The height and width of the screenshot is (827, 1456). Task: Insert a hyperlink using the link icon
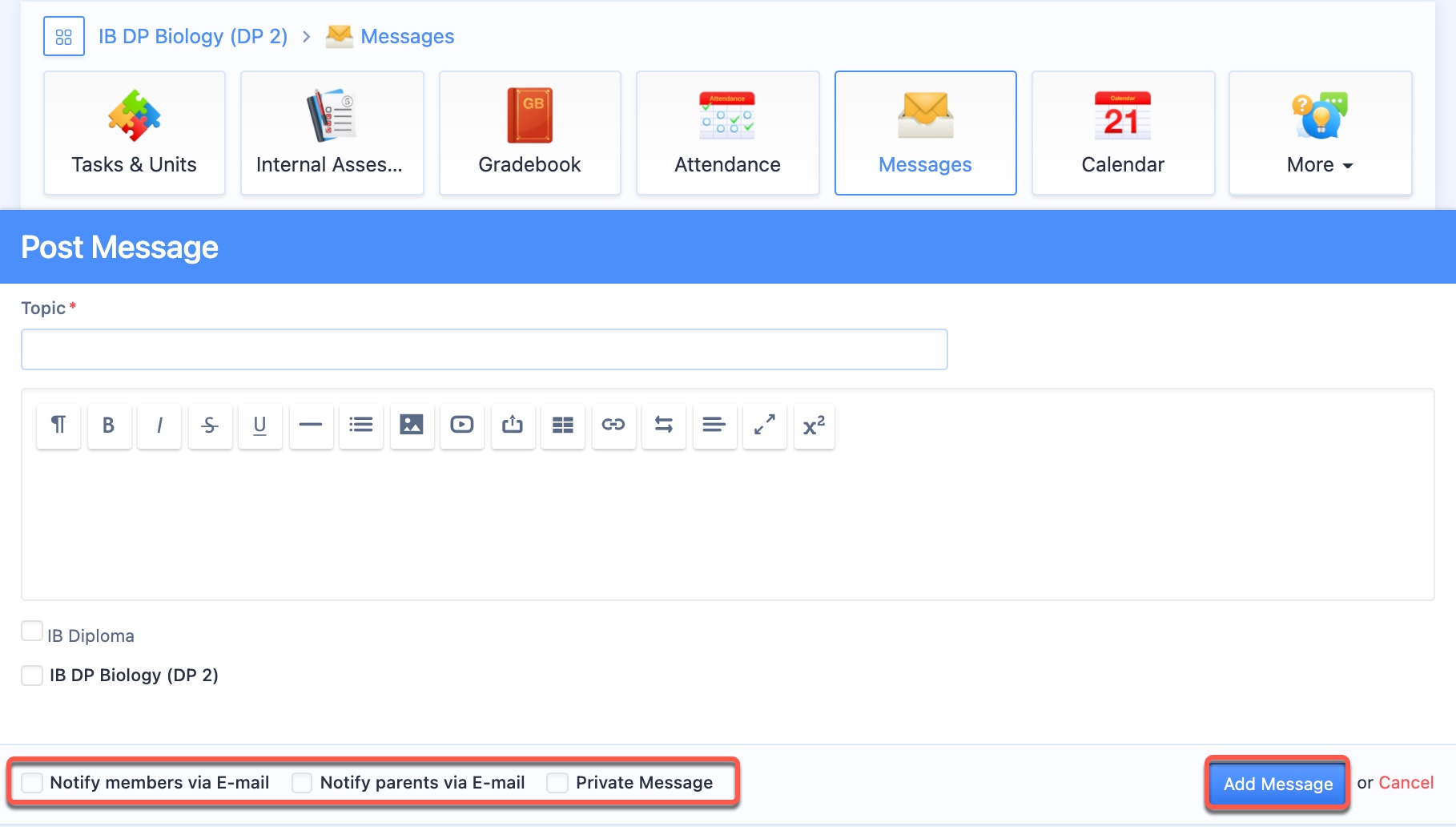(613, 426)
